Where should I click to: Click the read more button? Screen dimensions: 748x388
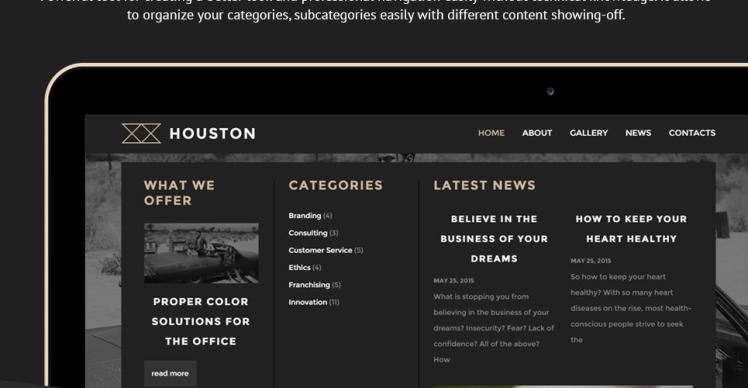(x=170, y=373)
